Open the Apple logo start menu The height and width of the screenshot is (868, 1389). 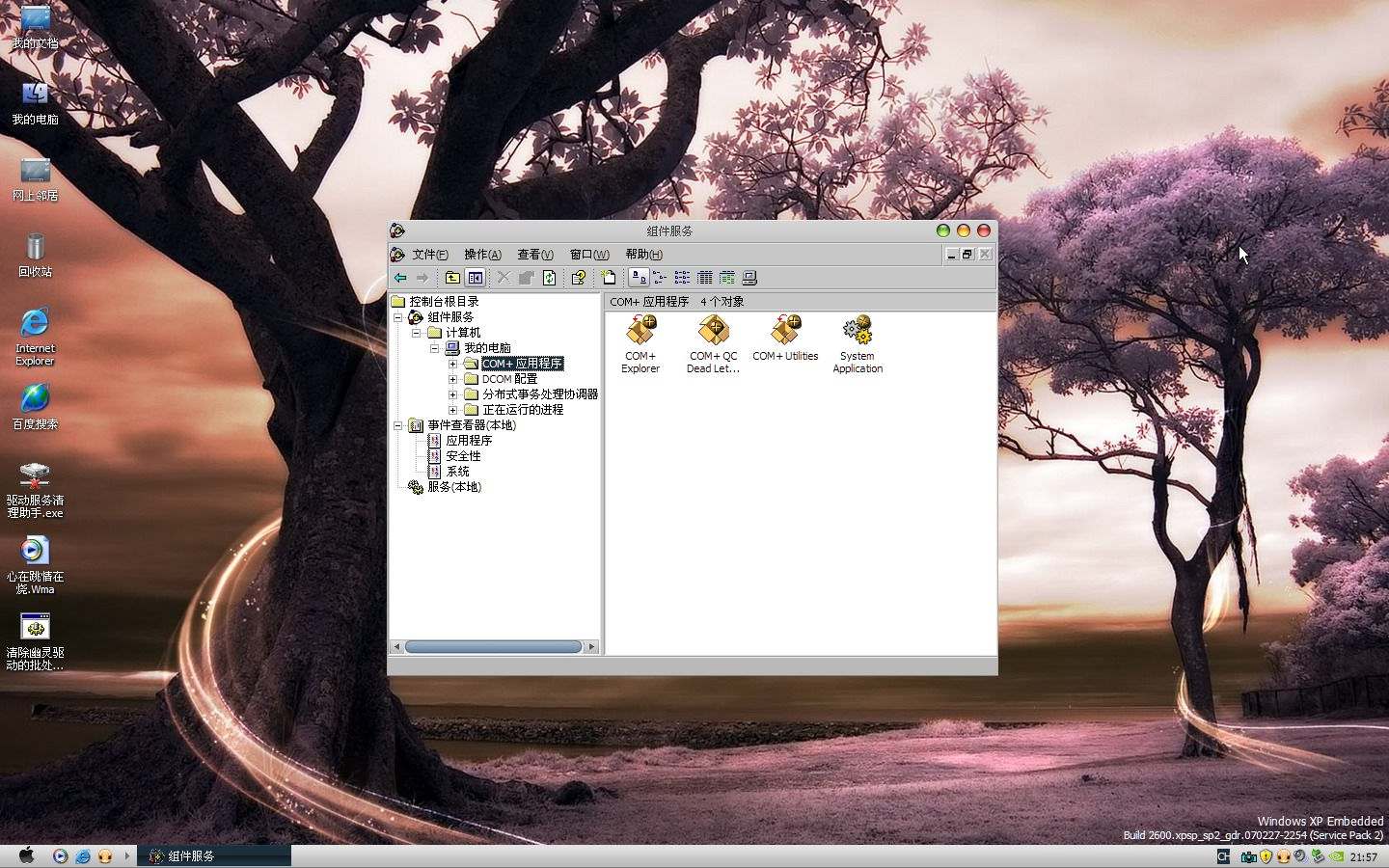27,855
